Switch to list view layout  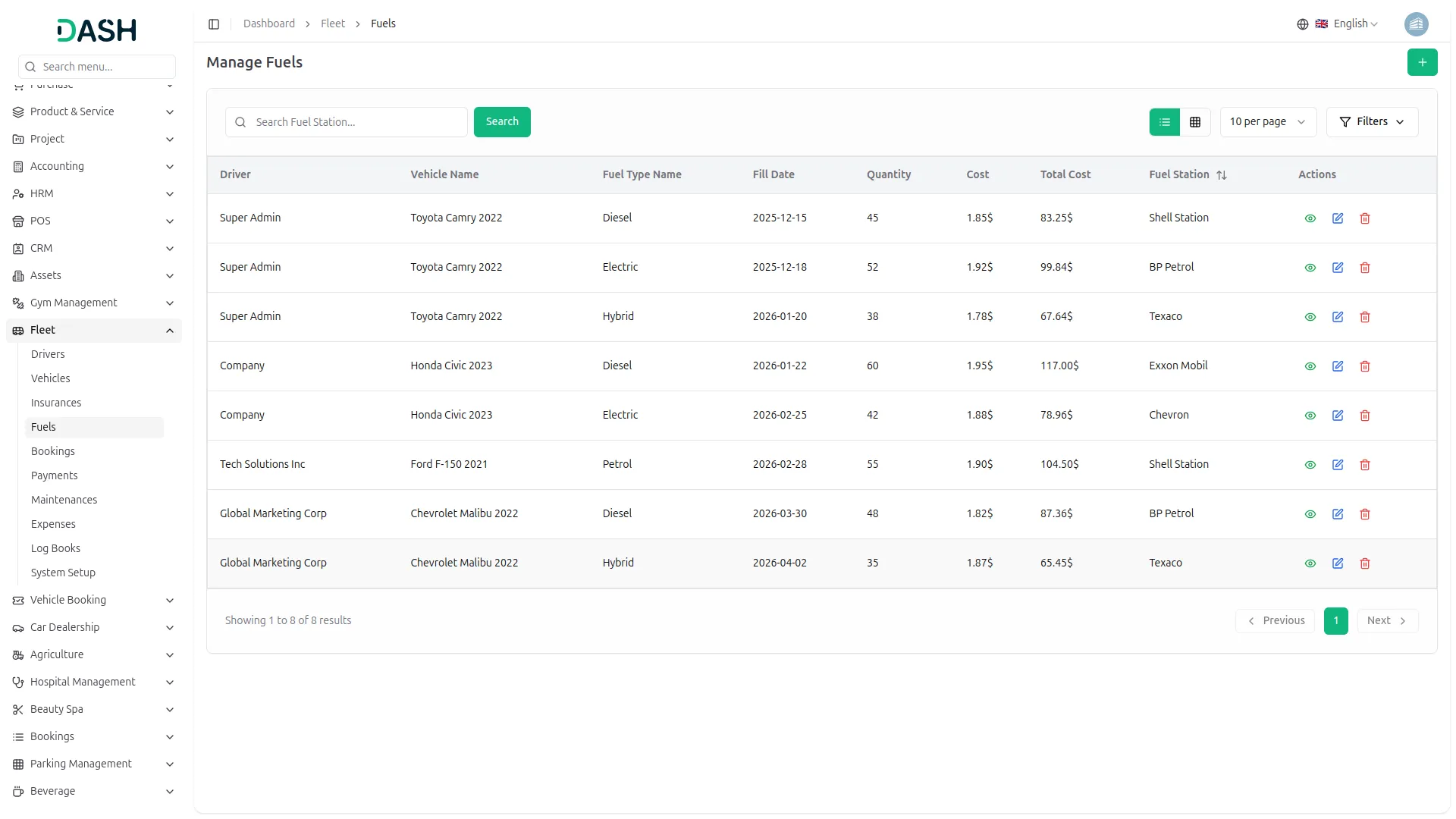click(x=1165, y=122)
